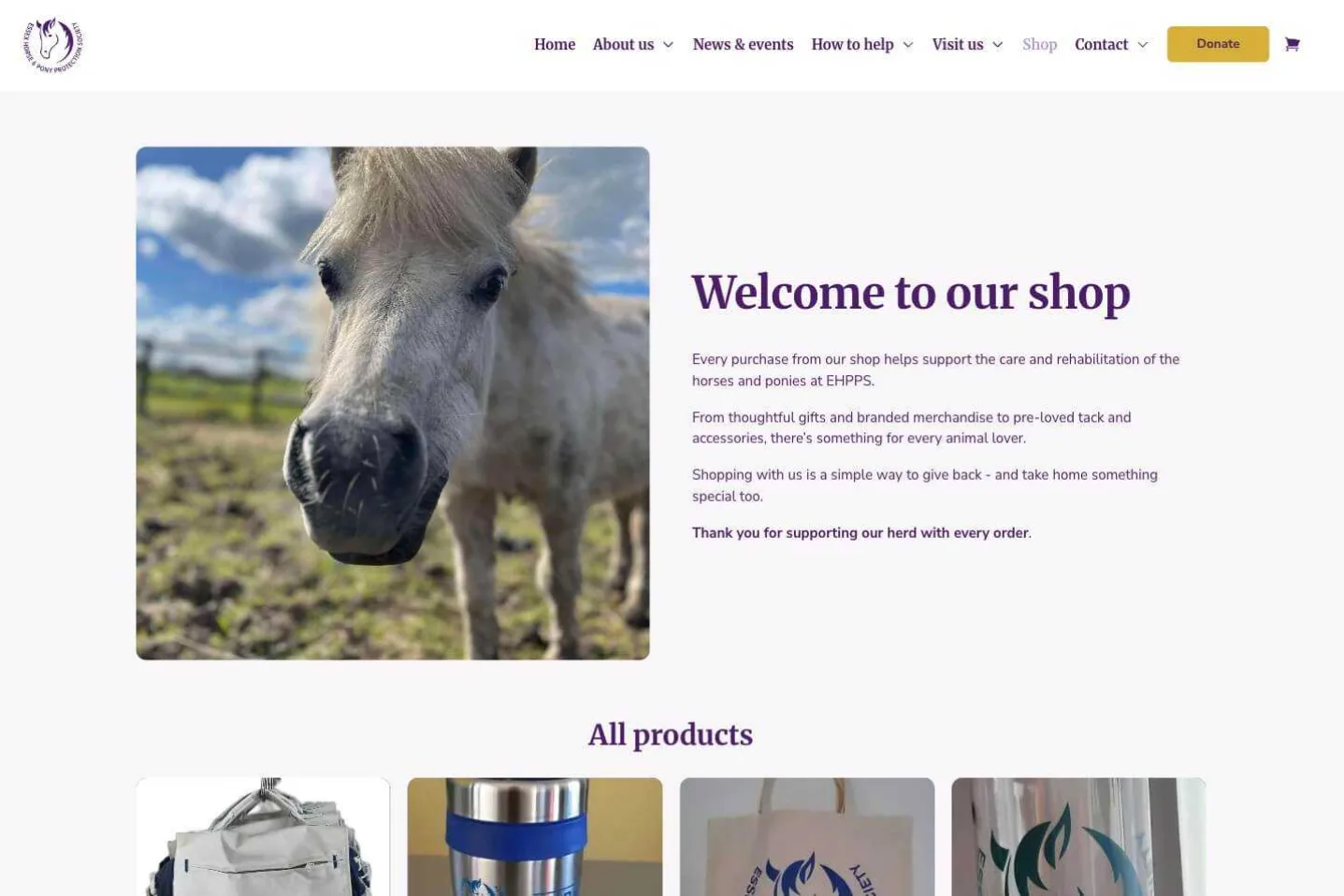Open the steel travel mug product
1344x896 pixels.
coord(535,836)
